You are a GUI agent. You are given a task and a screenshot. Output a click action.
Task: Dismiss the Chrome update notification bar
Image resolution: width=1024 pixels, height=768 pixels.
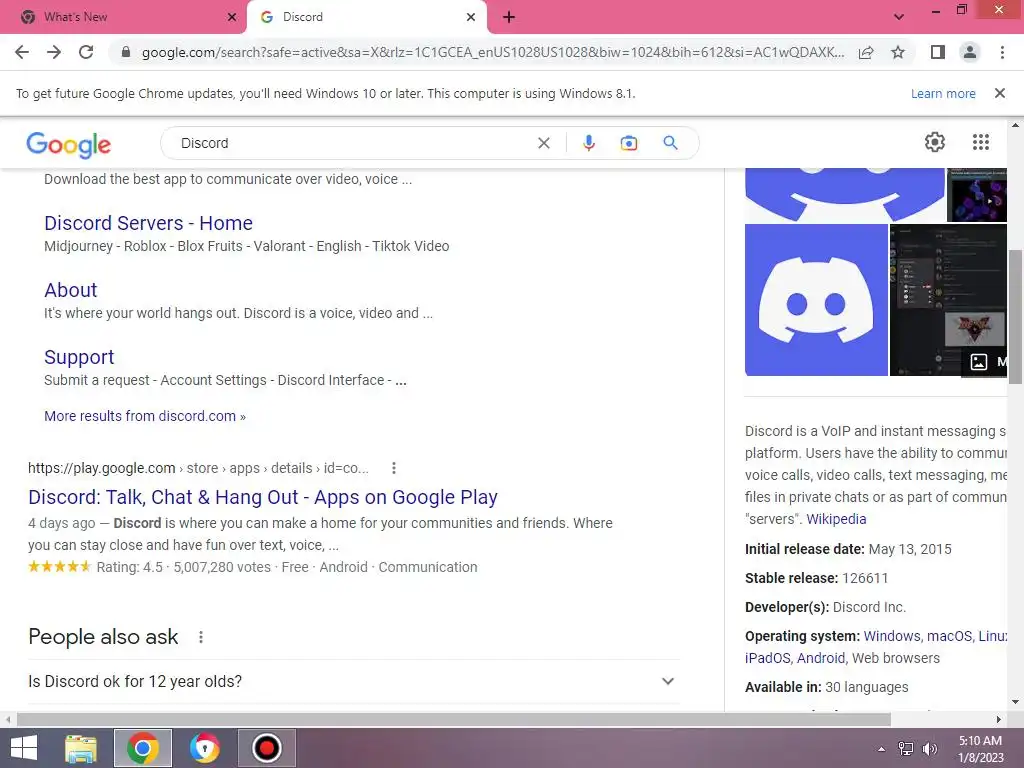(x=999, y=93)
